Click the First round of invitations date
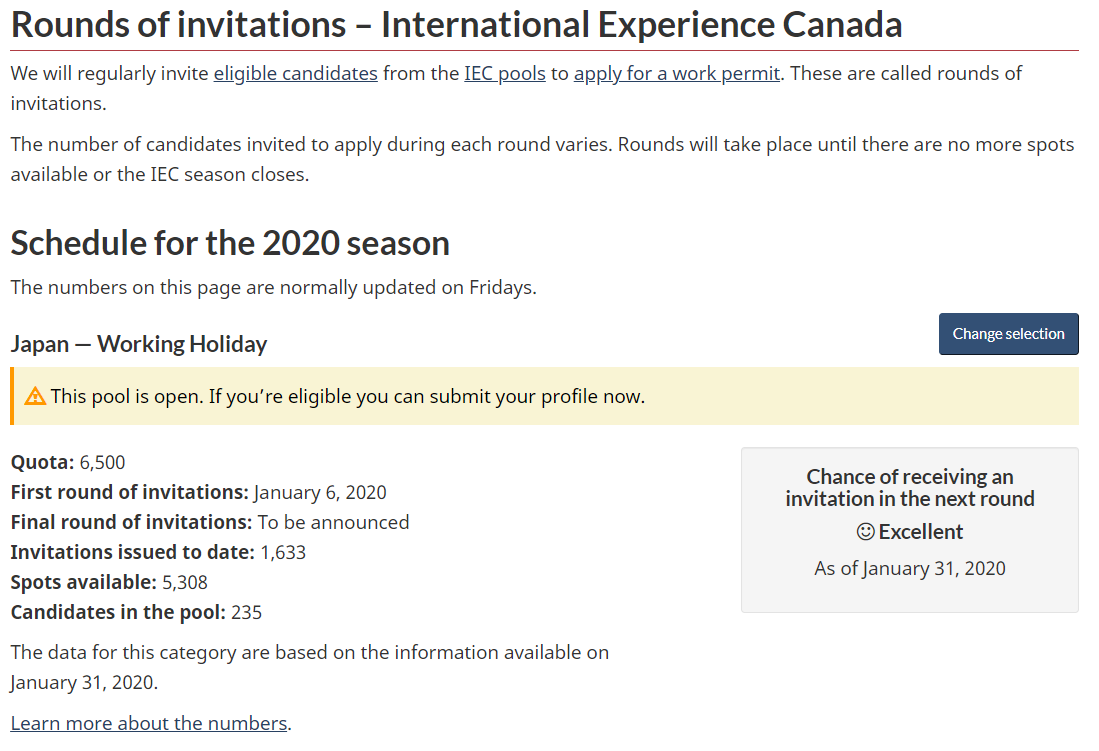Screen dimensions: 1099x751 click(x=320, y=492)
